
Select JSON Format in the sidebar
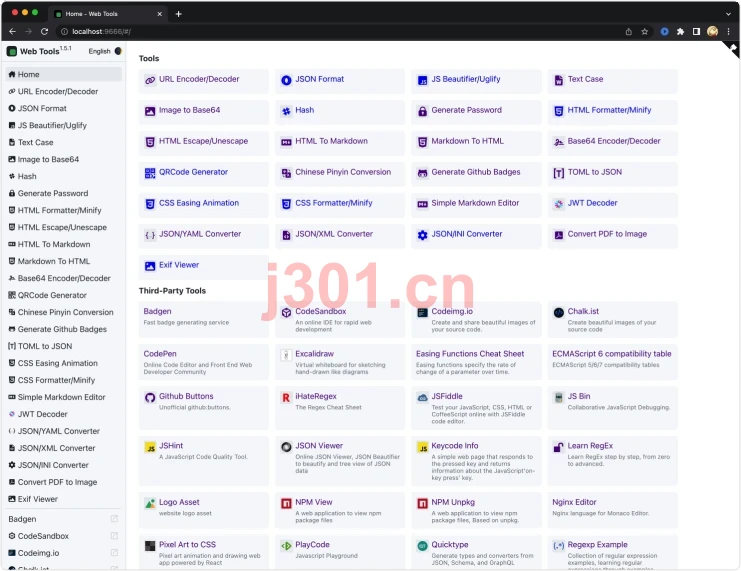tap(63, 108)
